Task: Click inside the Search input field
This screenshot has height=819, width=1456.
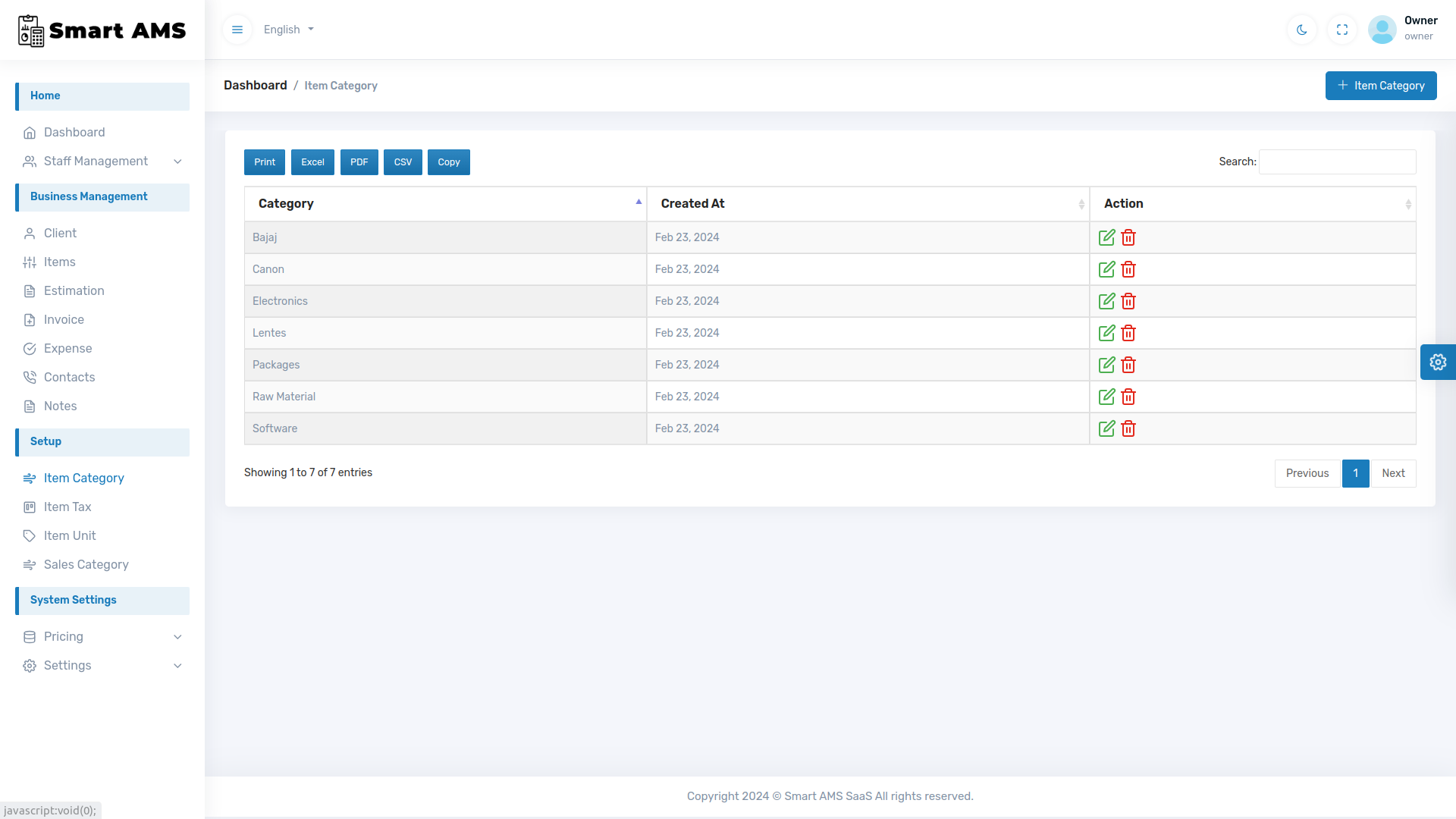Action: pos(1336,162)
